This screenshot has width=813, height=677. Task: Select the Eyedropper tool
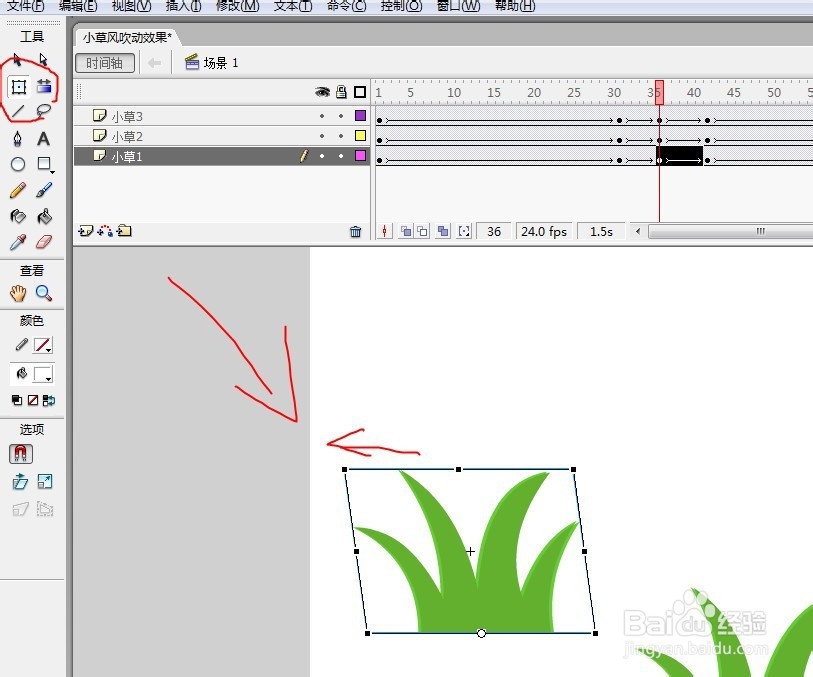click(18, 242)
